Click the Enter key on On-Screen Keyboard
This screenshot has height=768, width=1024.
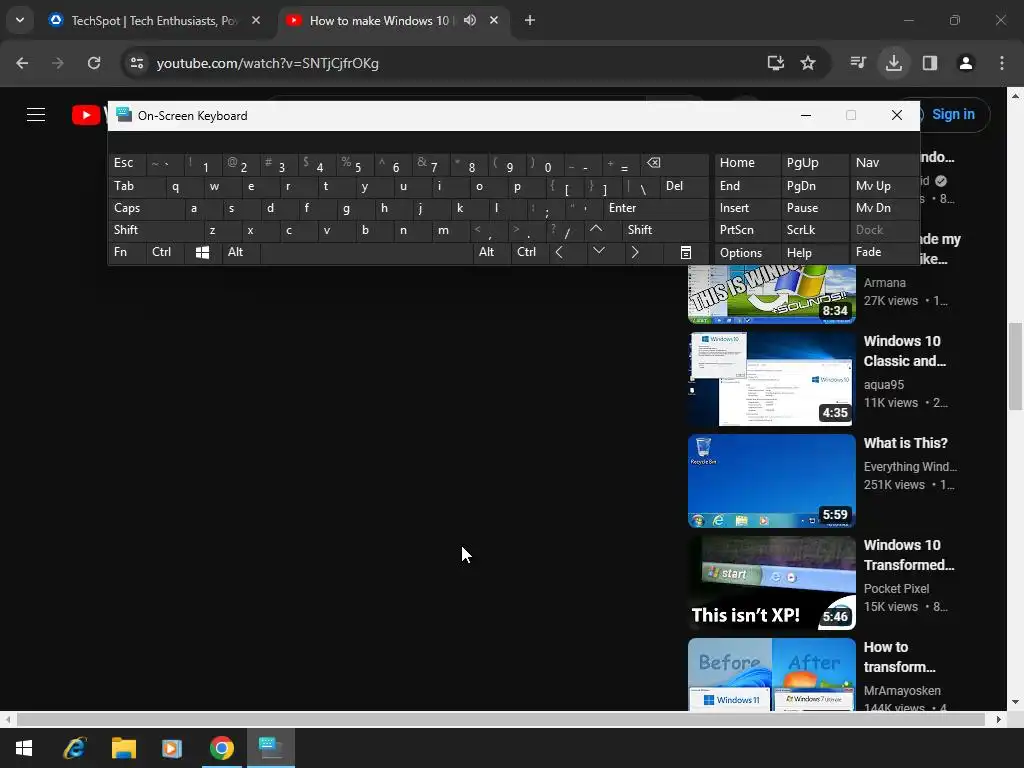coord(656,208)
